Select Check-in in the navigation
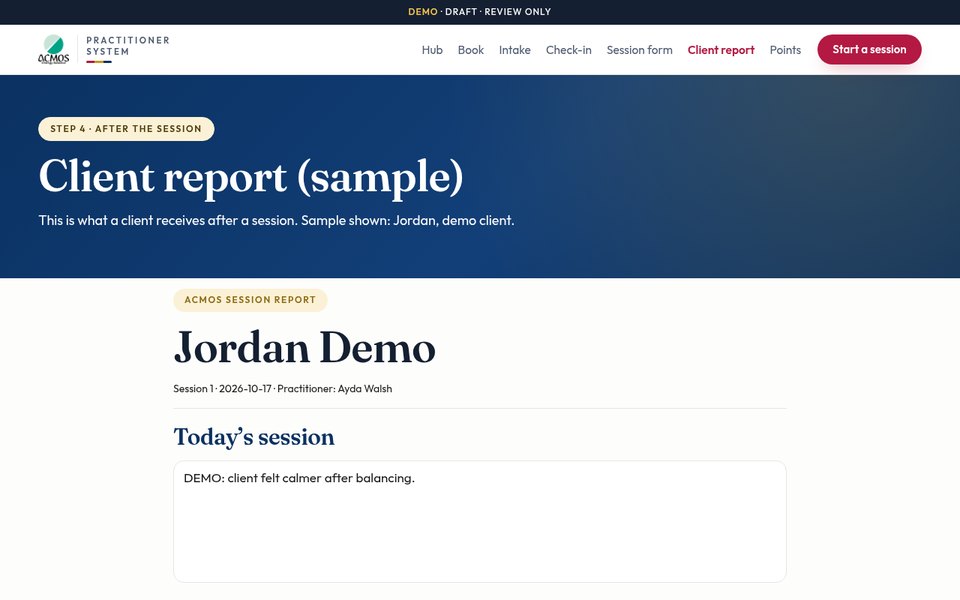The height and width of the screenshot is (600, 960). tap(568, 50)
